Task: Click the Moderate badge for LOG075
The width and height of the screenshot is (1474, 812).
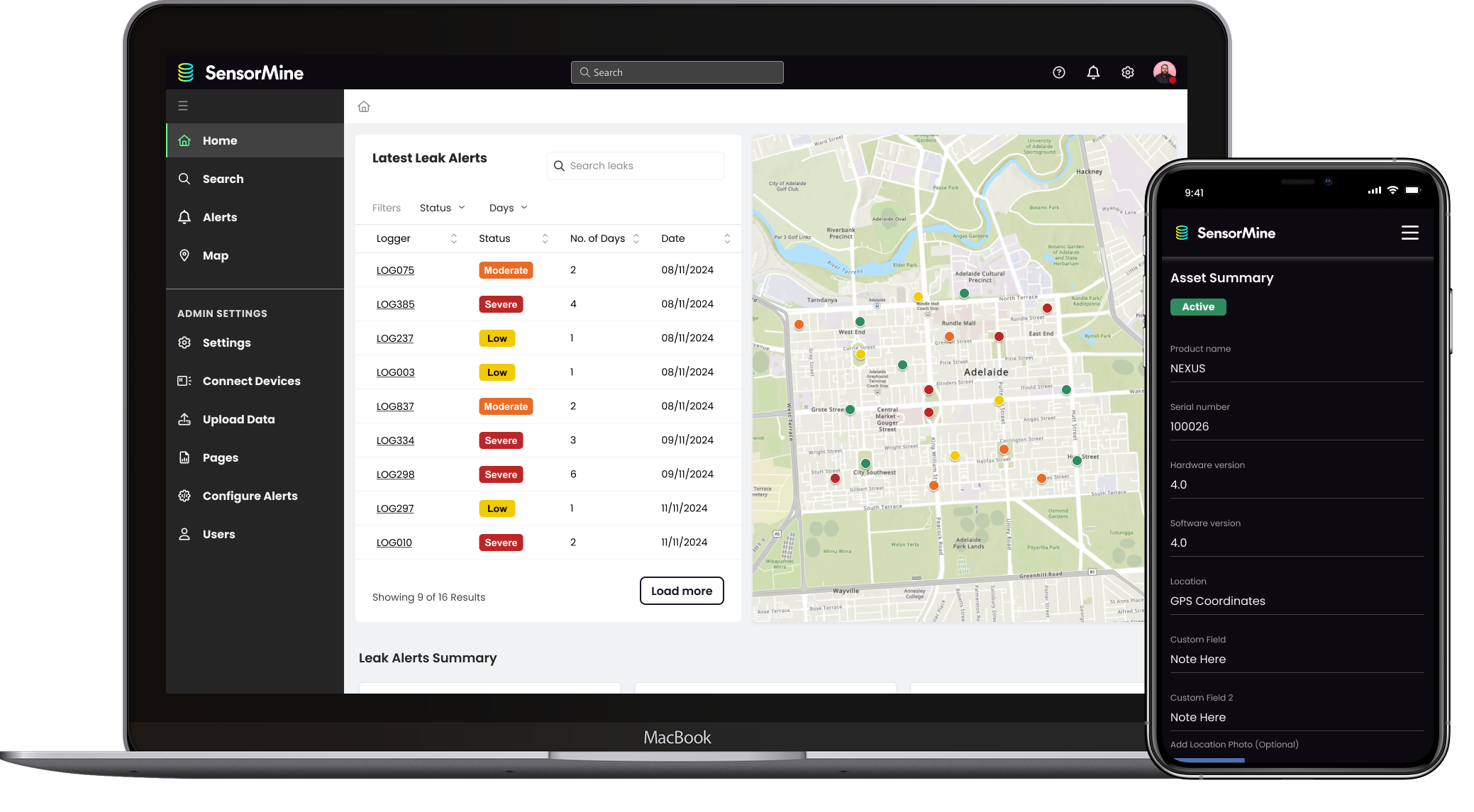Action: point(506,270)
